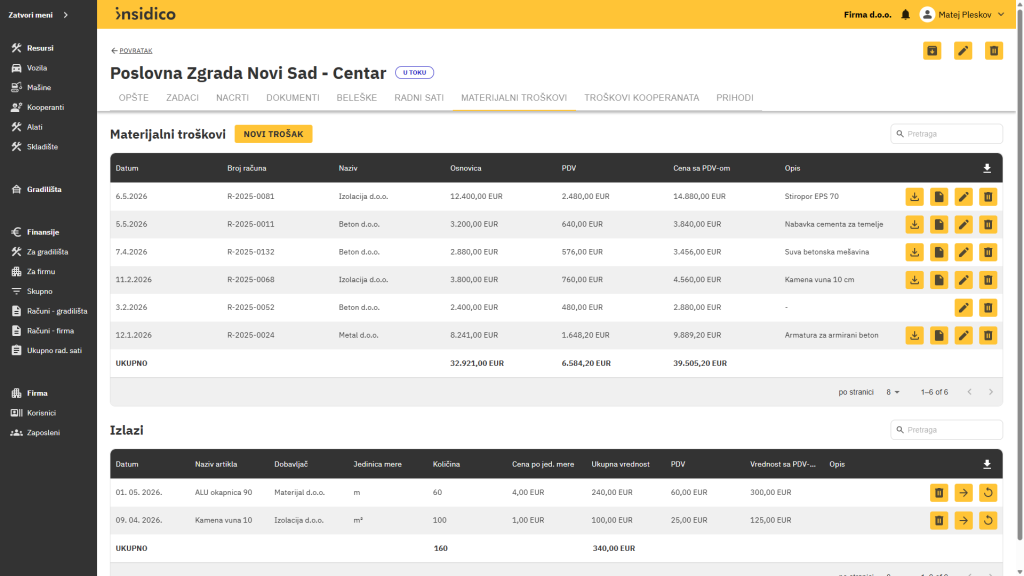Viewport: 1024px width, 576px height.
Task: Open the rows per page dropdown
Action: 893,392
